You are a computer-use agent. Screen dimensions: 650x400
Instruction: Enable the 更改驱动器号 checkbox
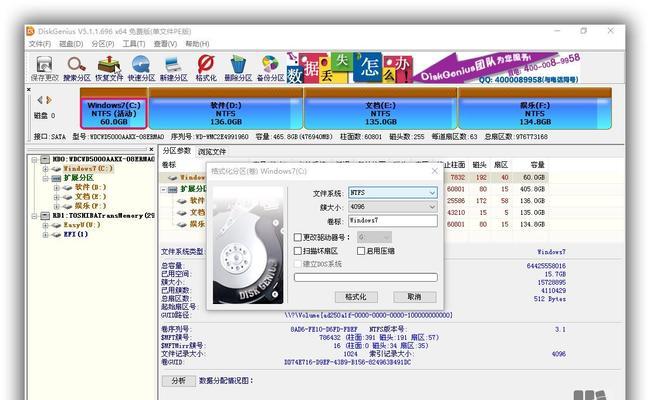point(297,237)
